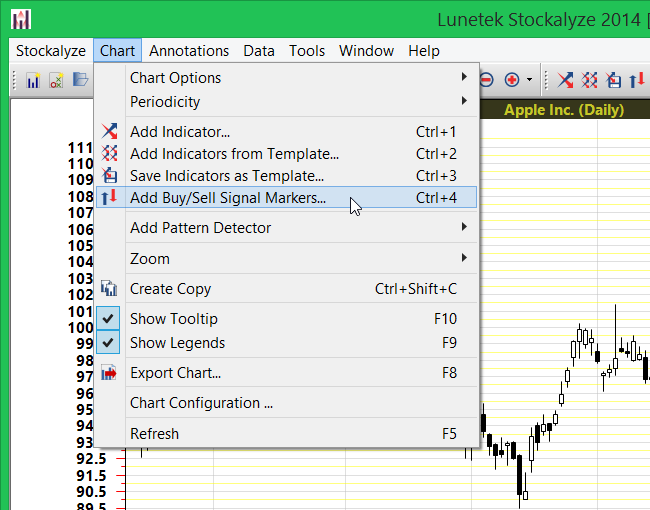
Task: Open the Tools menu
Action: (x=307, y=51)
